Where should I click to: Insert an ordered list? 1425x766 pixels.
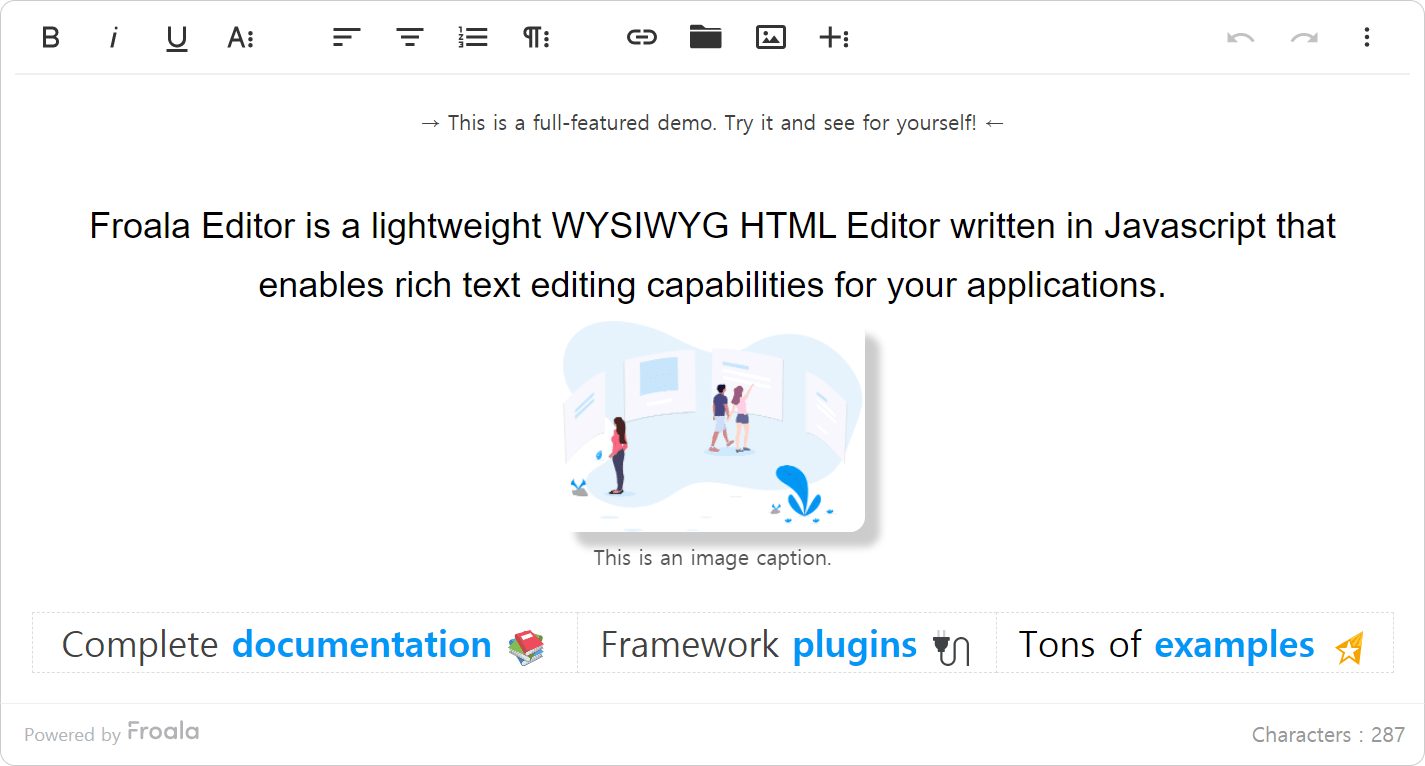point(473,38)
